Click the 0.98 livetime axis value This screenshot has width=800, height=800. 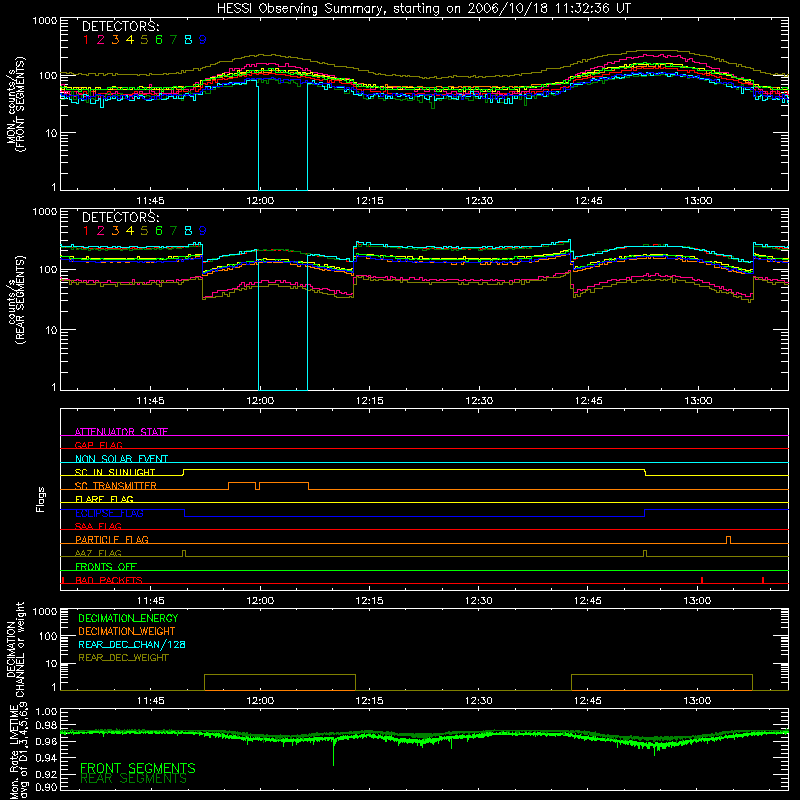[46, 726]
